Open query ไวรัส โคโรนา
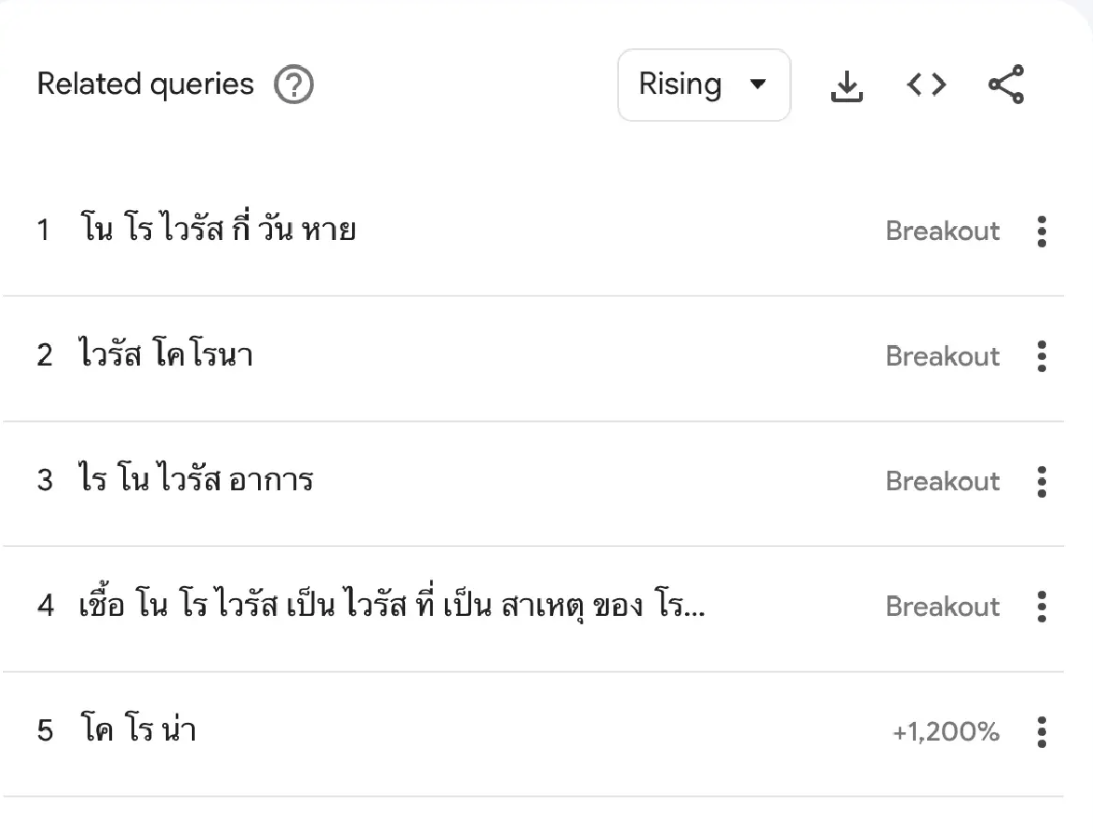 (x=166, y=354)
